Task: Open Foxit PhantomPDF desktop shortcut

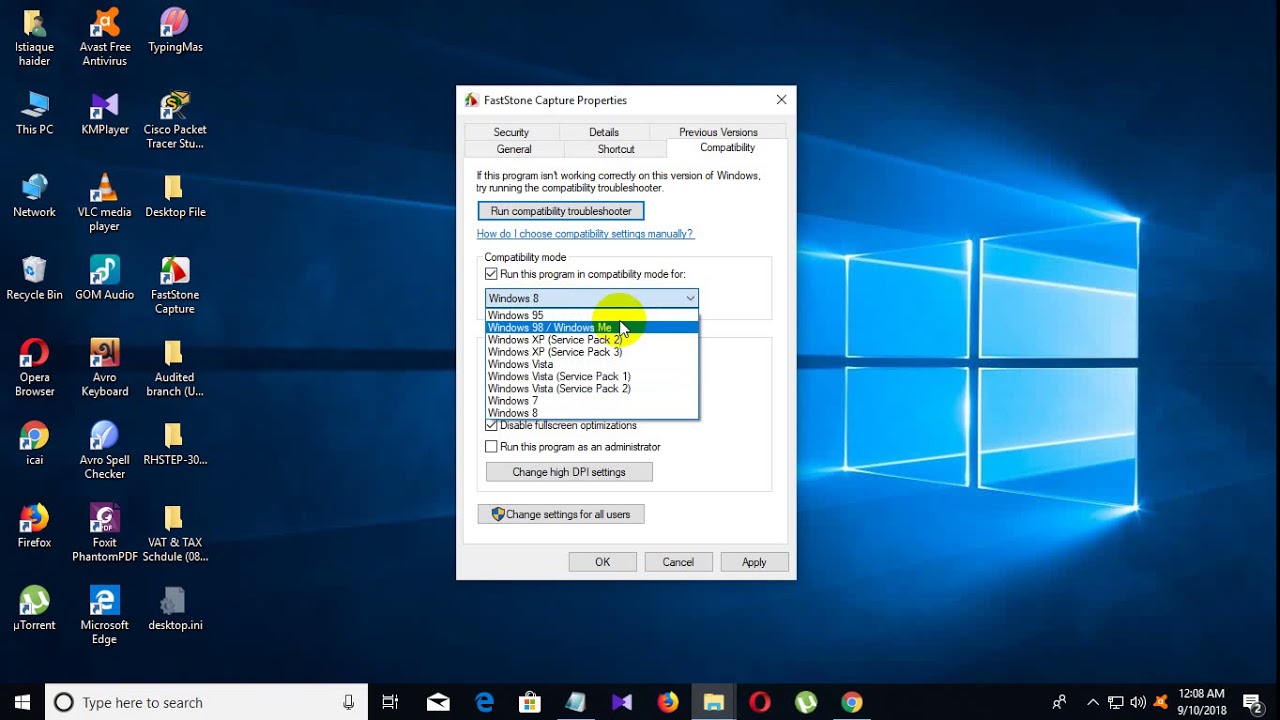Action: click(104, 533)
